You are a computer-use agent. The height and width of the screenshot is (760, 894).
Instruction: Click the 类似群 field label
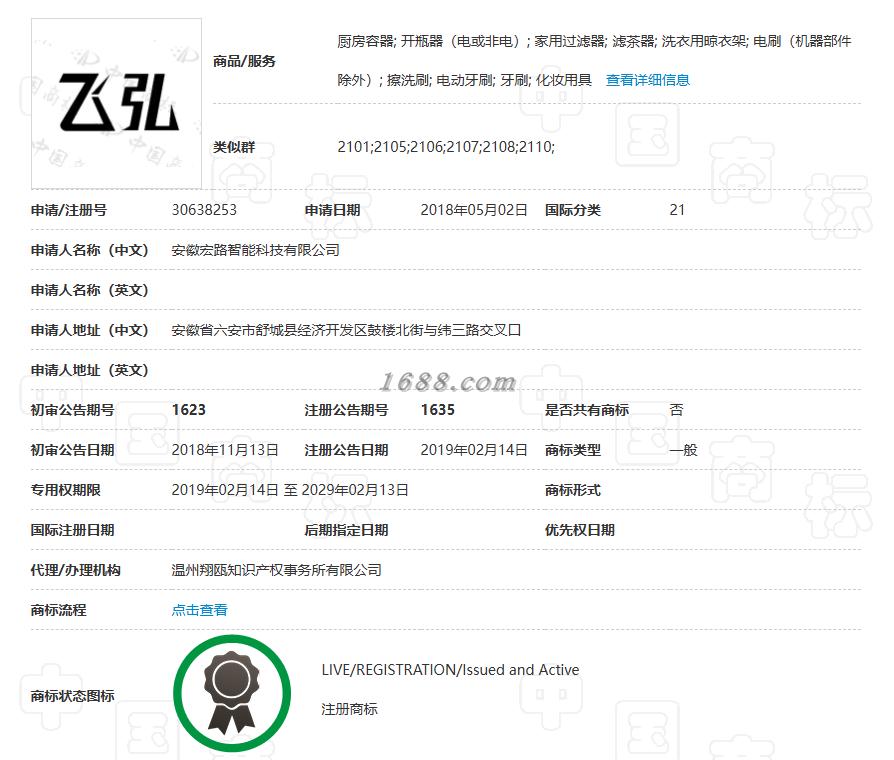234,147
